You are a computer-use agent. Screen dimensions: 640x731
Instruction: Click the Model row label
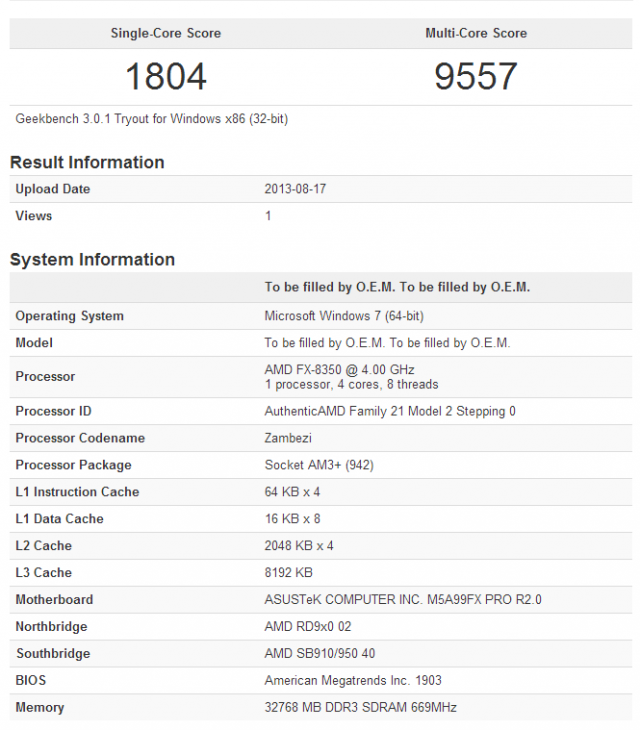[x=34, y=343]
